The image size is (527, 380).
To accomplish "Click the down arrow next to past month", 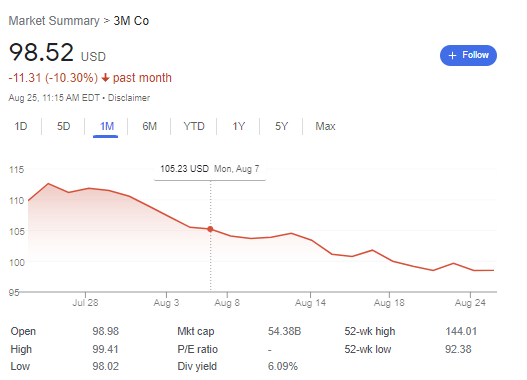I will (x=106, y=78).
